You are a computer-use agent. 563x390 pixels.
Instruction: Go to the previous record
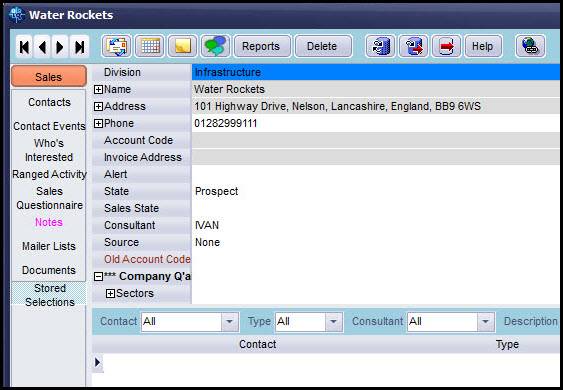(x=42, y=47)
